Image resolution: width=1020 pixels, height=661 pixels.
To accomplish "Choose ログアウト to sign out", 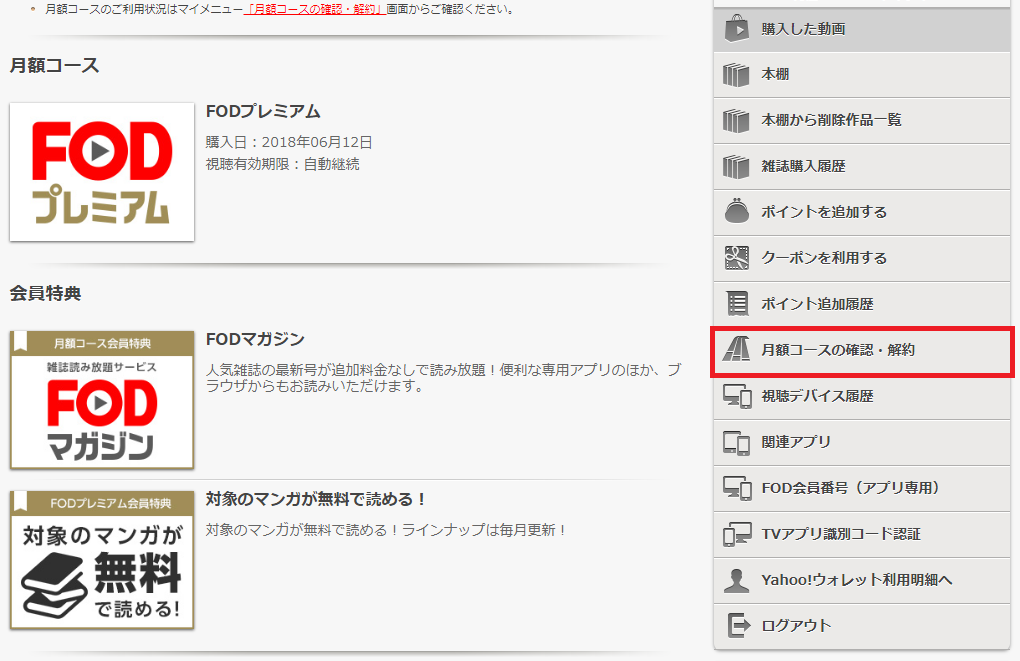I will 862,627.
